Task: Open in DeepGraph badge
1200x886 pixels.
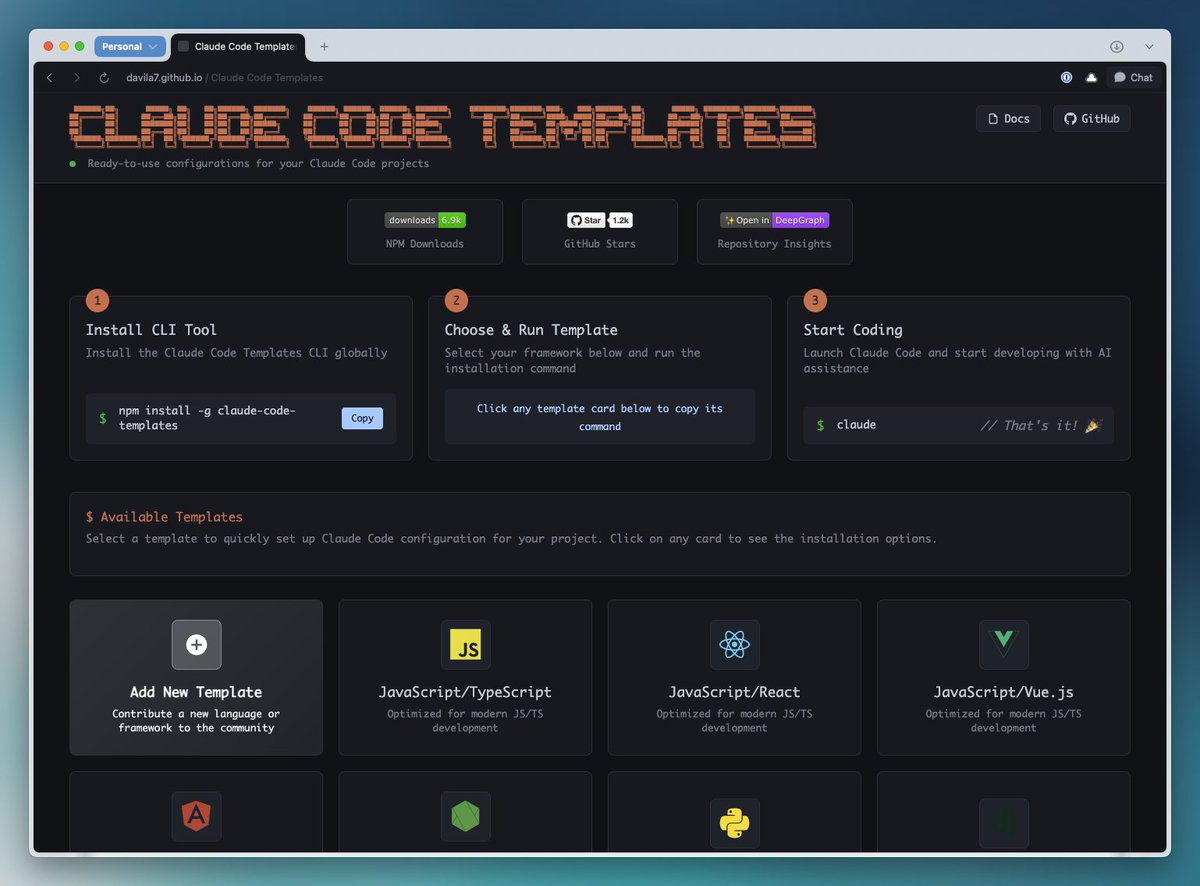Action: 775,220
